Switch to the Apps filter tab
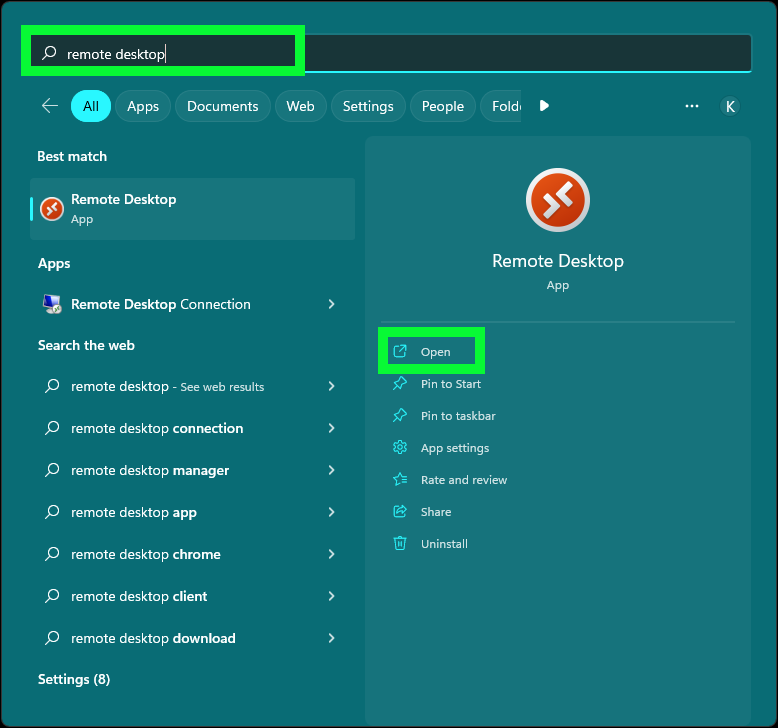This screenshot has height=728, width=778. click(143, 106)
